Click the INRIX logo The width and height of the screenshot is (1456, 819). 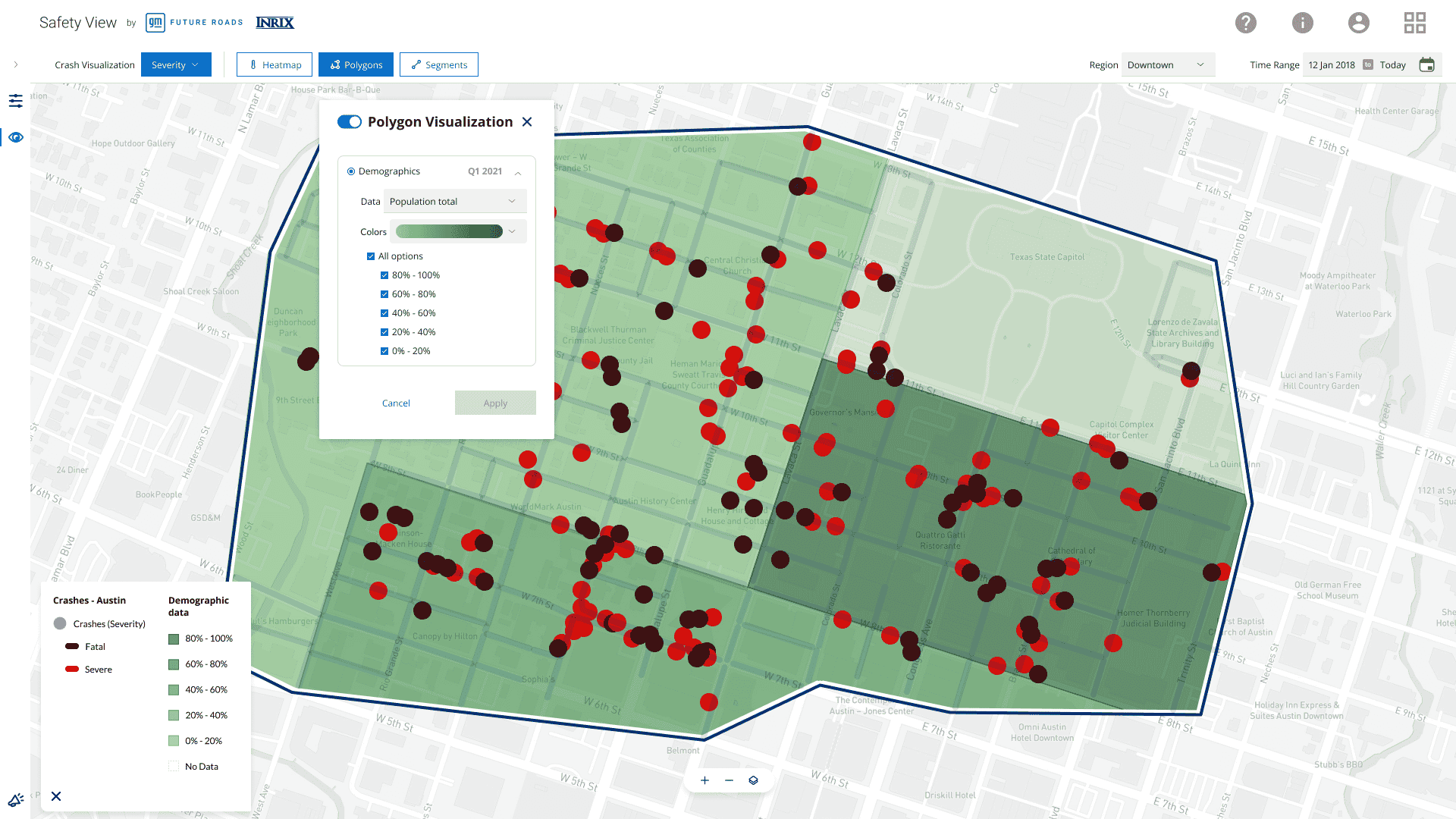[x=275, y=23]
